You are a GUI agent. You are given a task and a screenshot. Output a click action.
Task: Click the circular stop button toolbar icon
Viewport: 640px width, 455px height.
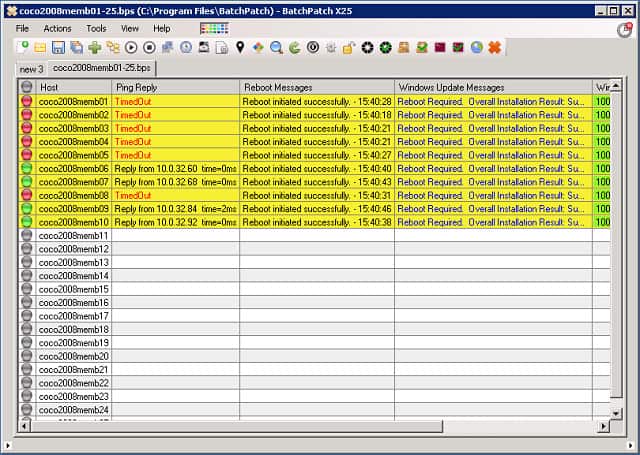(x=149, y=48)
